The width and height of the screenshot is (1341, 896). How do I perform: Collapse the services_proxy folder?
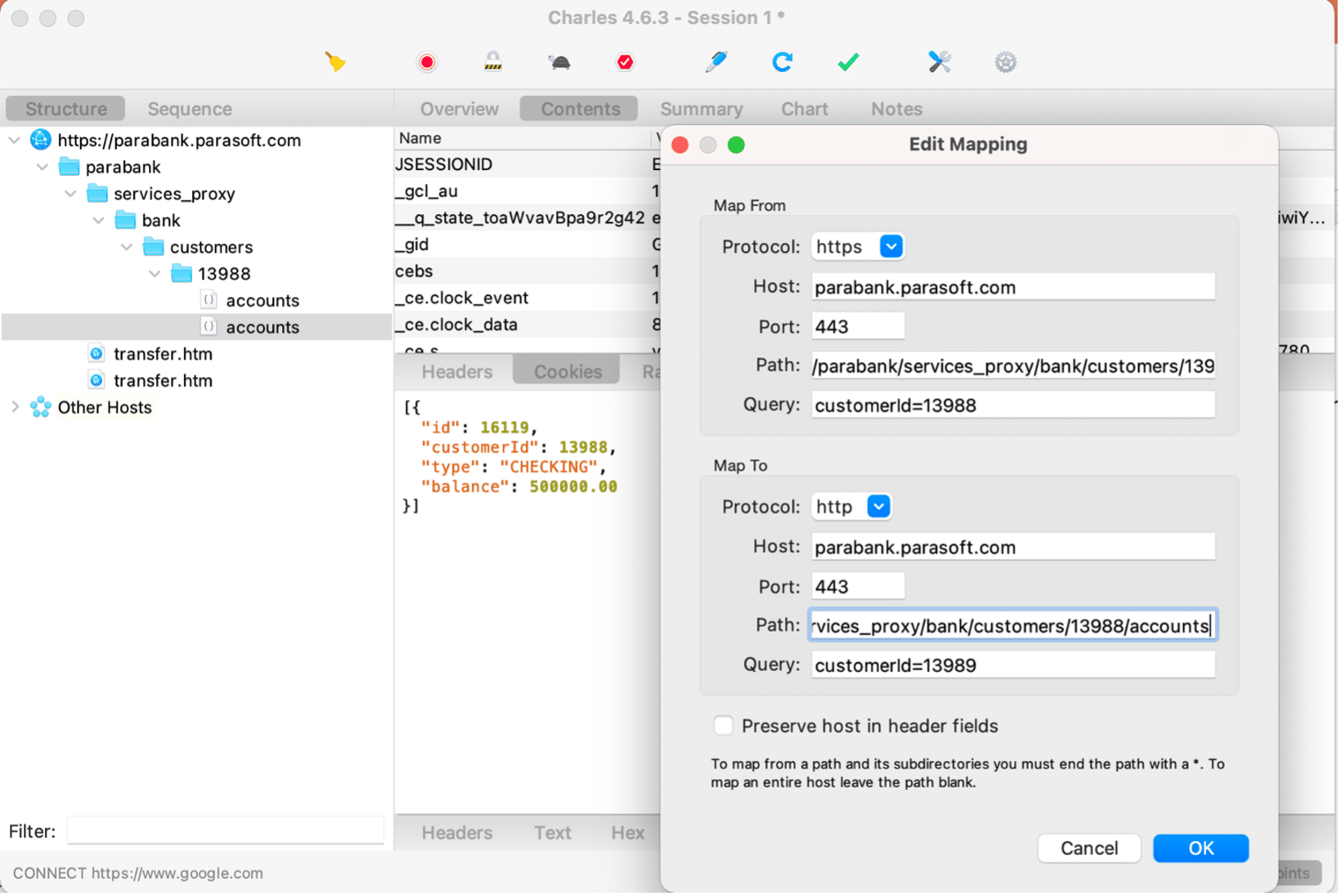71,194
